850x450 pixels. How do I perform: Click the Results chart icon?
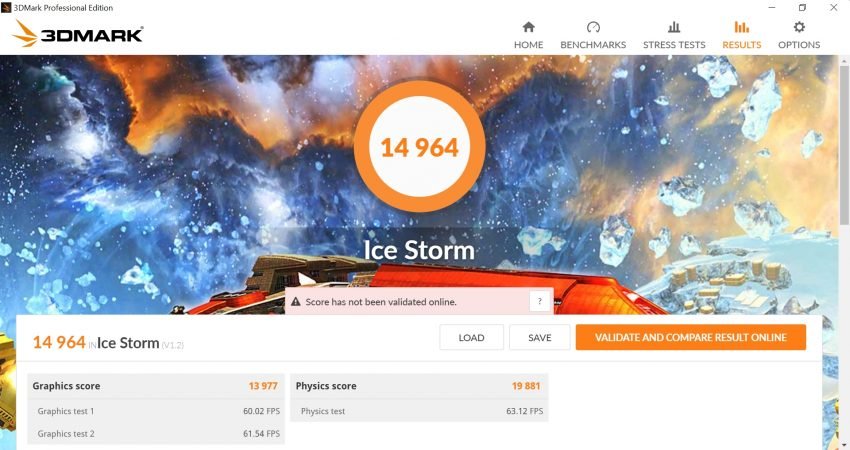pos(742,27)
